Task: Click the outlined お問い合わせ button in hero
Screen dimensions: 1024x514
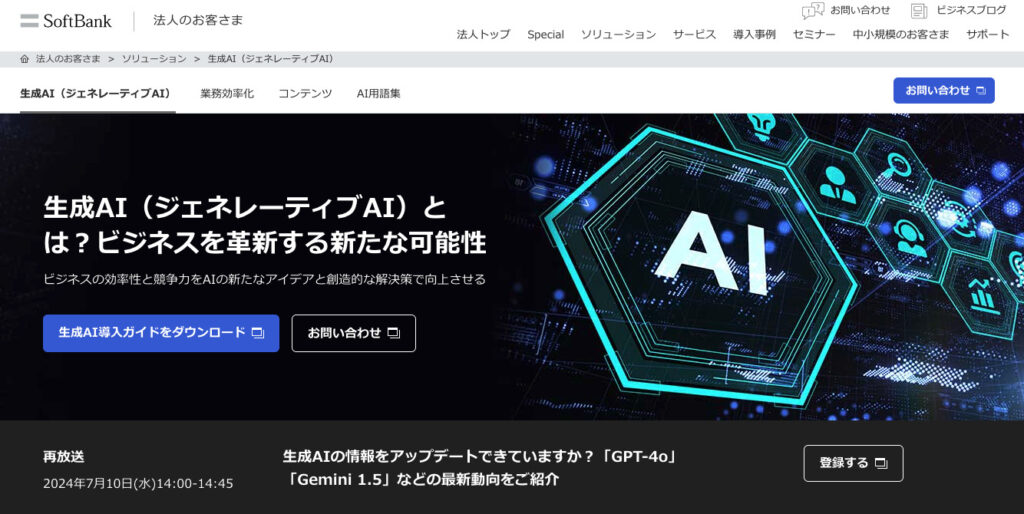Action: (353, 333)
